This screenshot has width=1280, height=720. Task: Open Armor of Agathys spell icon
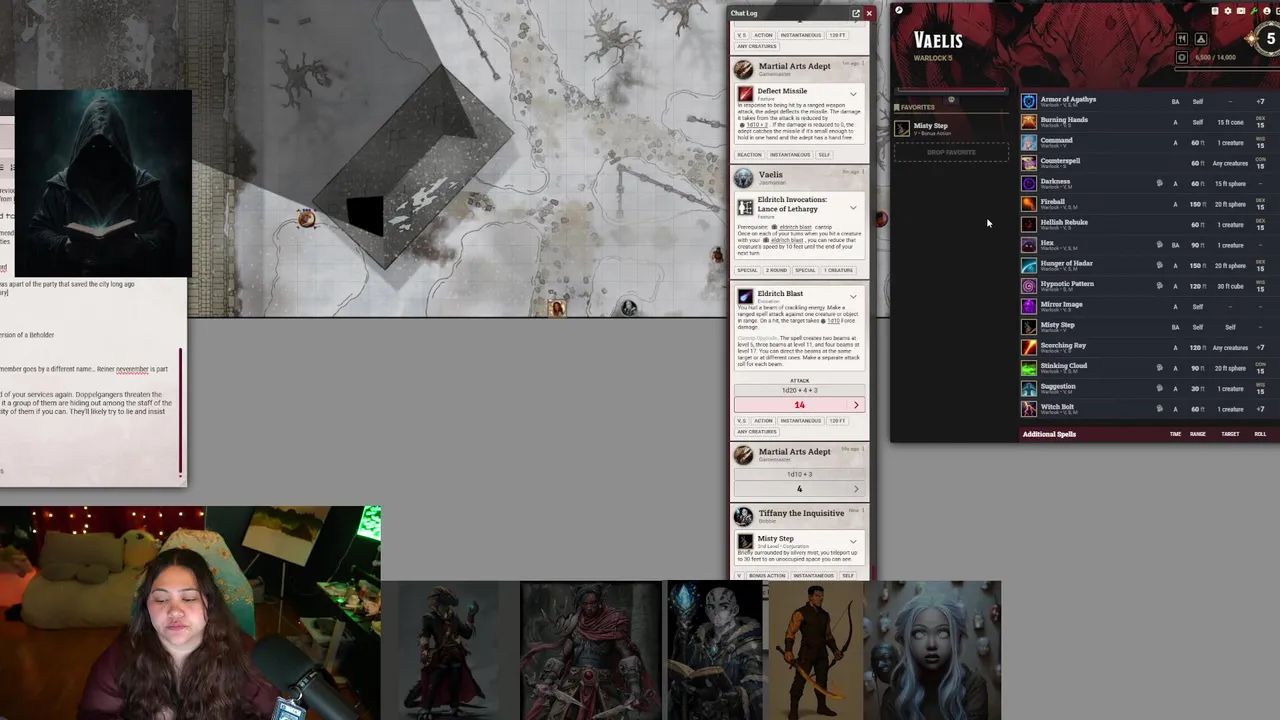click(1029, 101)
